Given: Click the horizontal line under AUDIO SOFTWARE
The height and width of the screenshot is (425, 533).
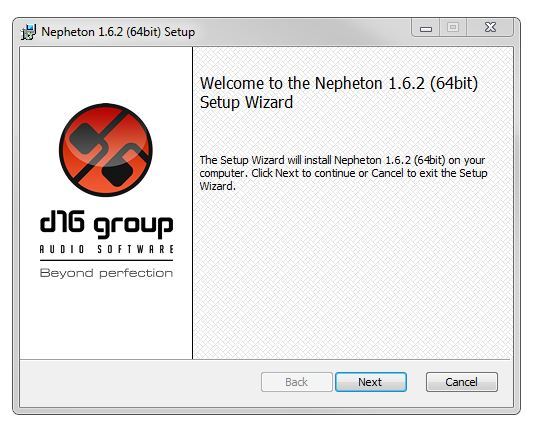Looking at the screenshot, I should coord(106,260).
